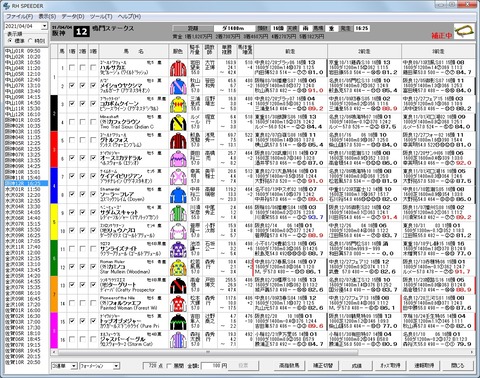
Task: Click the RH SPEEDER app icon in title bar
Action: point(6,5)
